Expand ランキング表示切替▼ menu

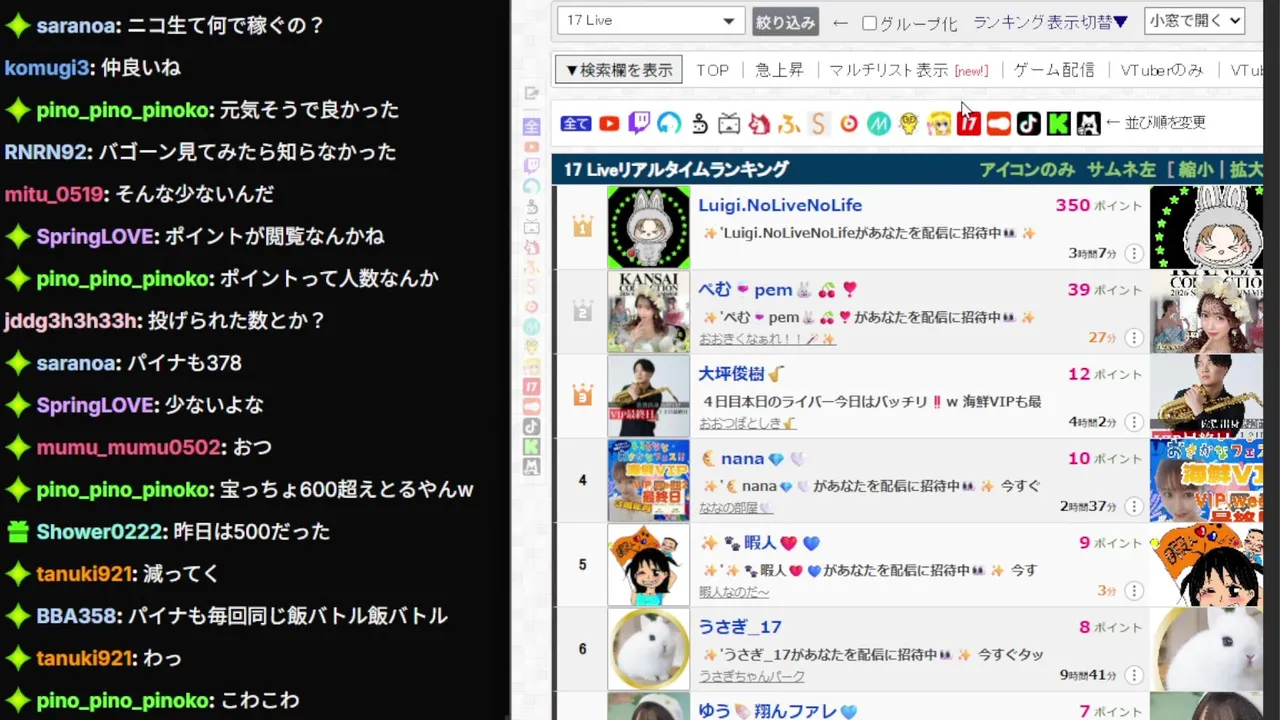1050,22
